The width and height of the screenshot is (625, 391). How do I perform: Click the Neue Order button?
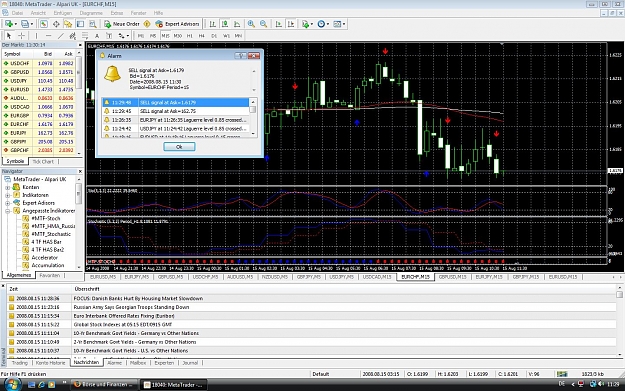click(122, 24)
